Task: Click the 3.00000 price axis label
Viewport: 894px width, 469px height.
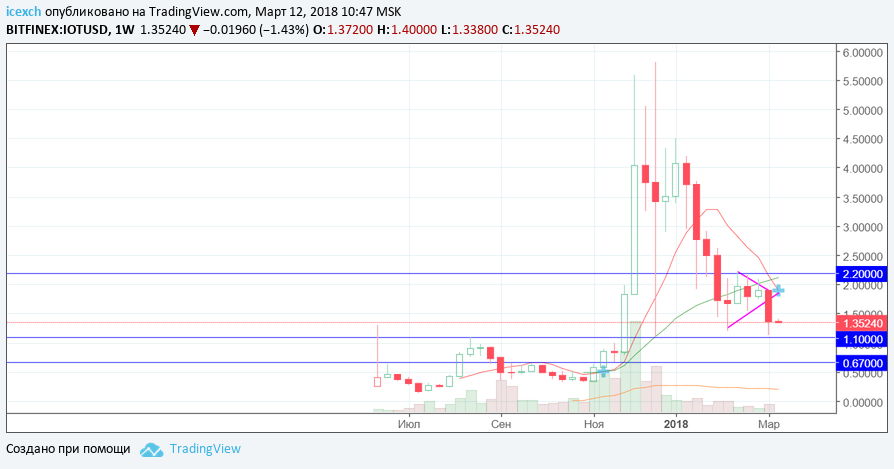Action: click(863, 227)
